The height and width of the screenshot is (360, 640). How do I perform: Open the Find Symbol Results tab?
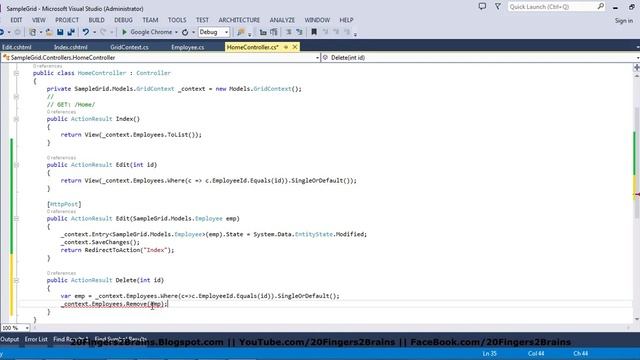coord(121,339)
